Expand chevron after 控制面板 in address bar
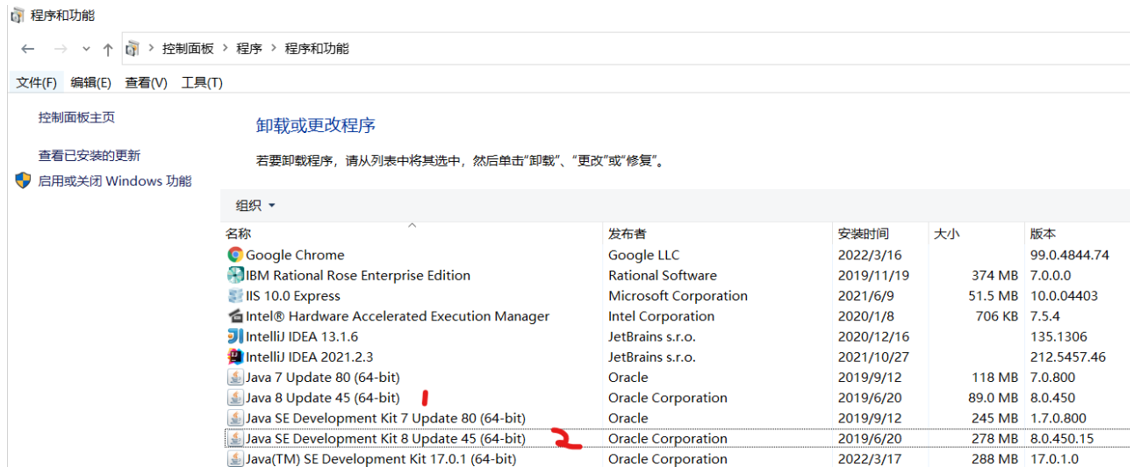 coord(225,48)
